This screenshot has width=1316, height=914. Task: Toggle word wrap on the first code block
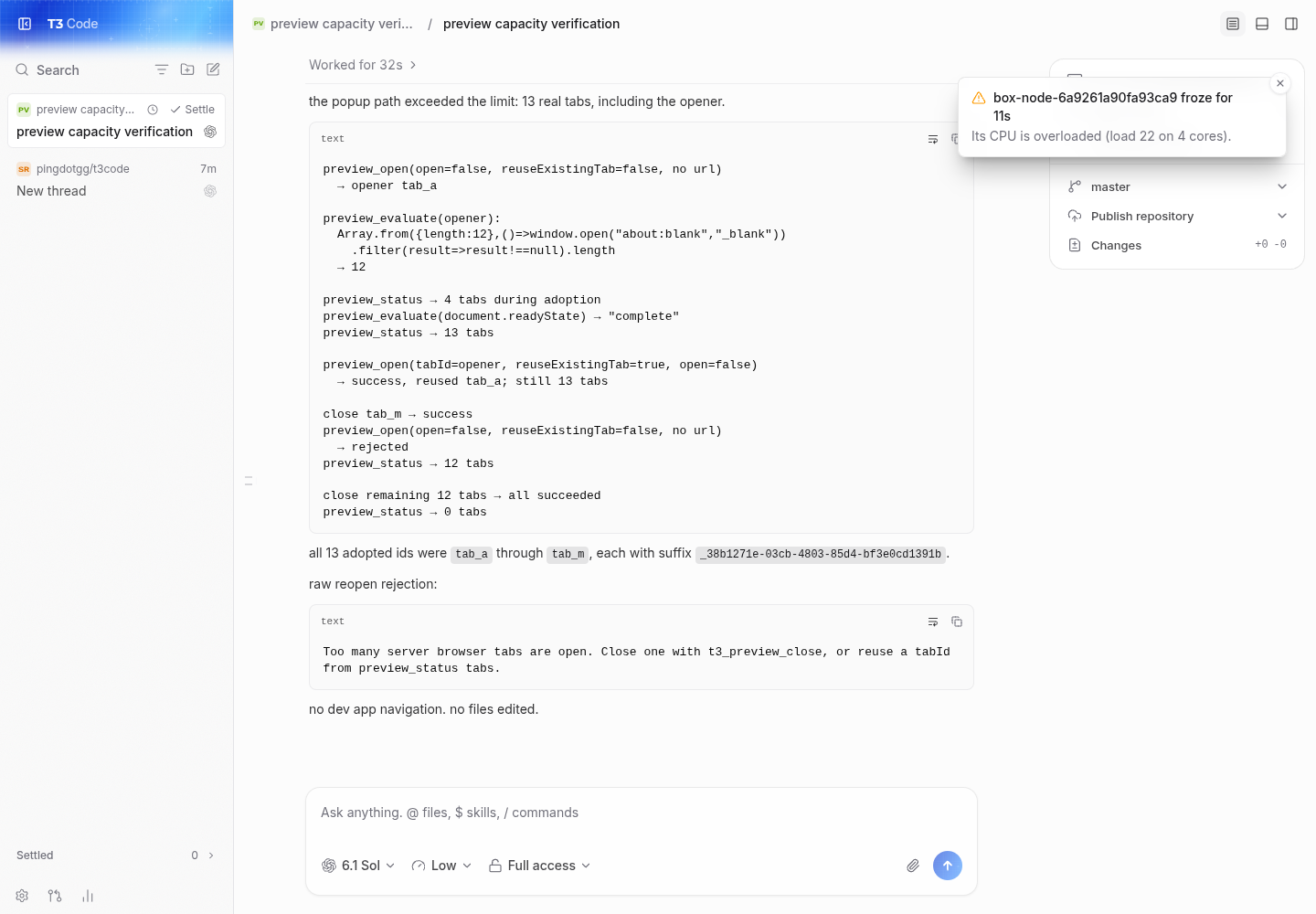pos(933,139)
